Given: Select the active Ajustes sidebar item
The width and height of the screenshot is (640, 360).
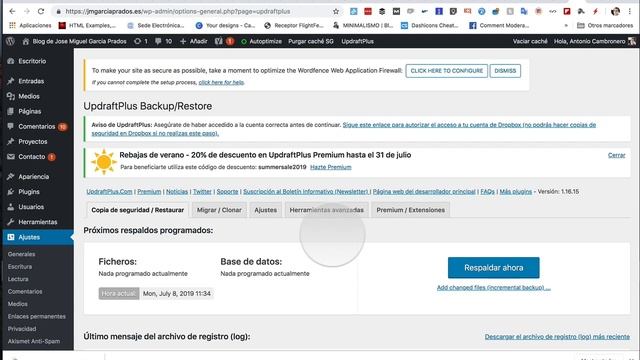Looking at the screenshot, I should pos(38,237).
